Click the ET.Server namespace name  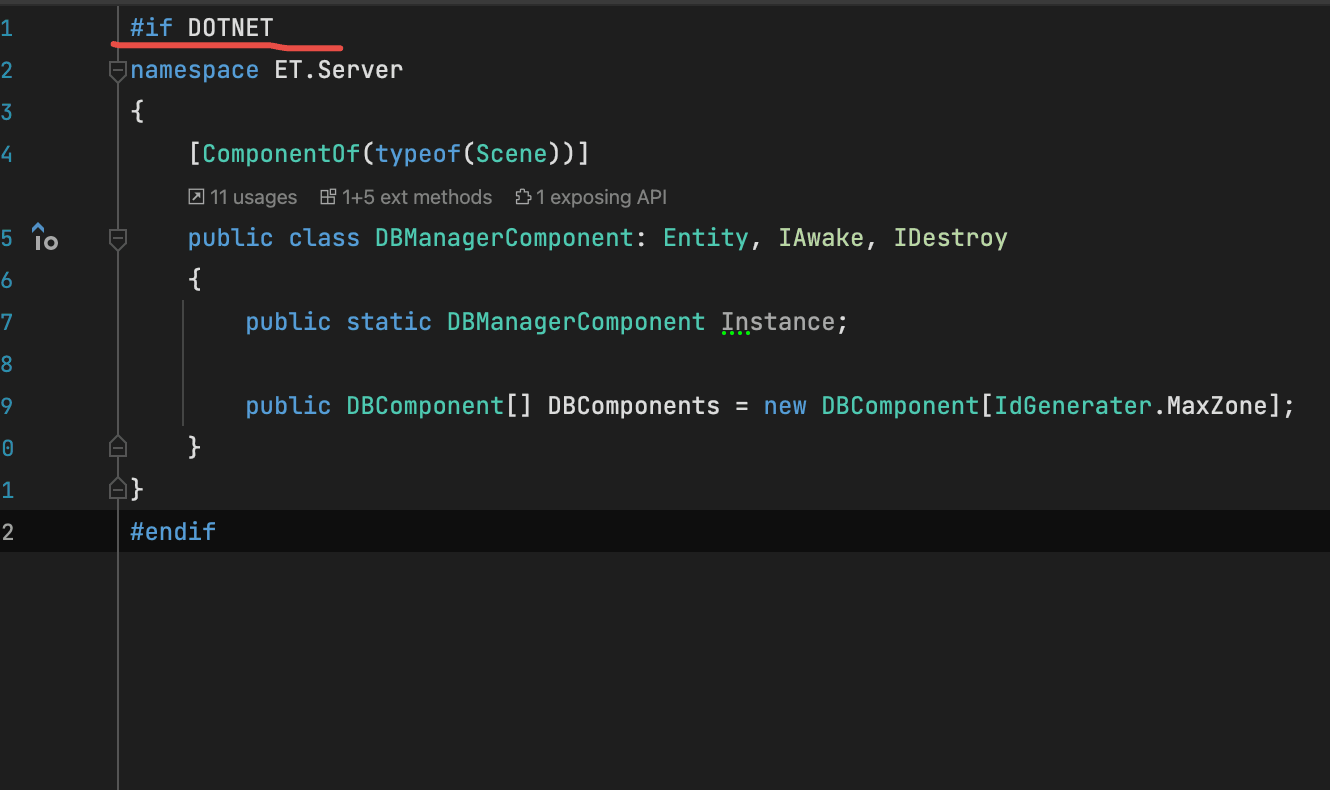coord(339,70)
